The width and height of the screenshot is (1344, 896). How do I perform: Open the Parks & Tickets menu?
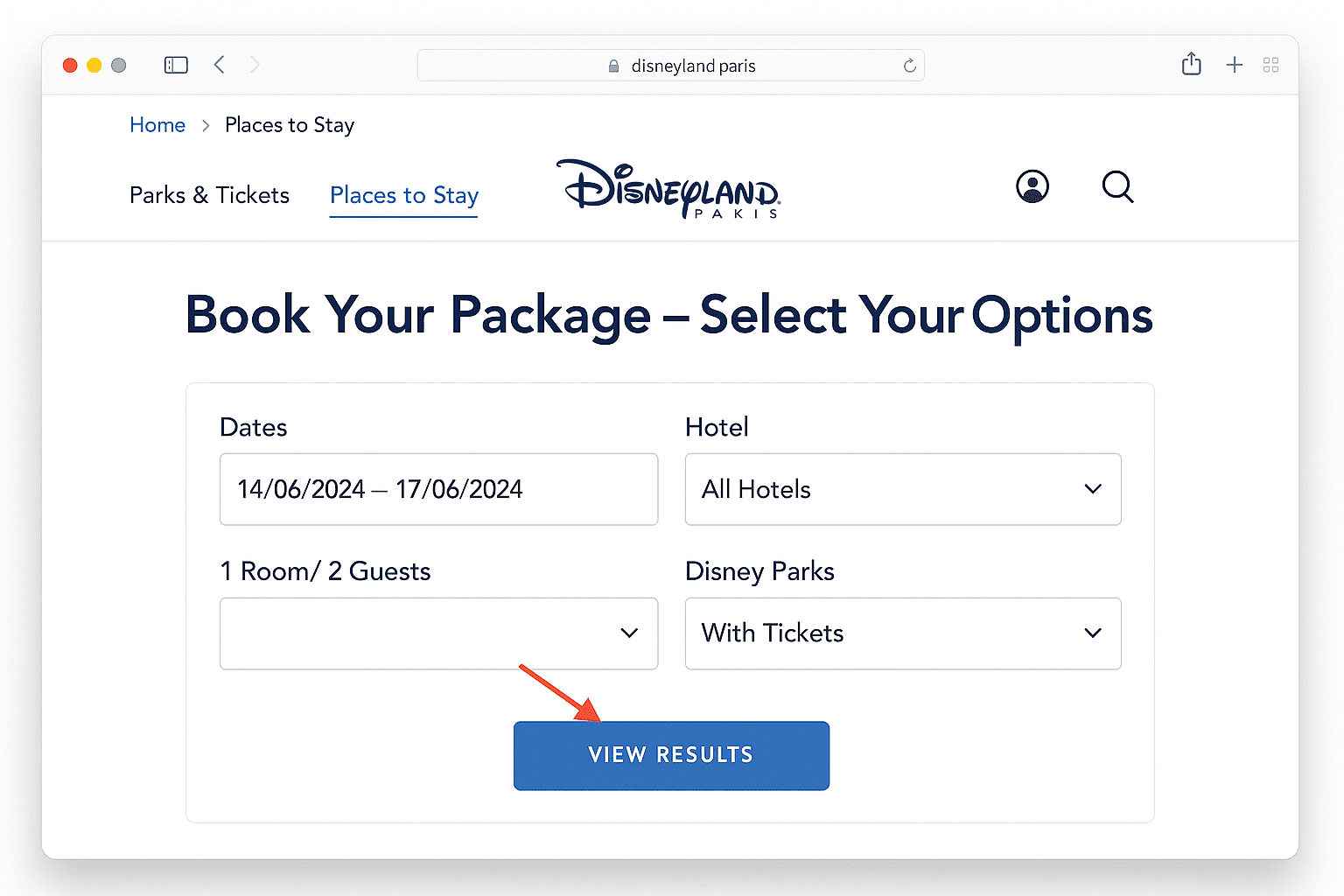(x=209, y=195)
